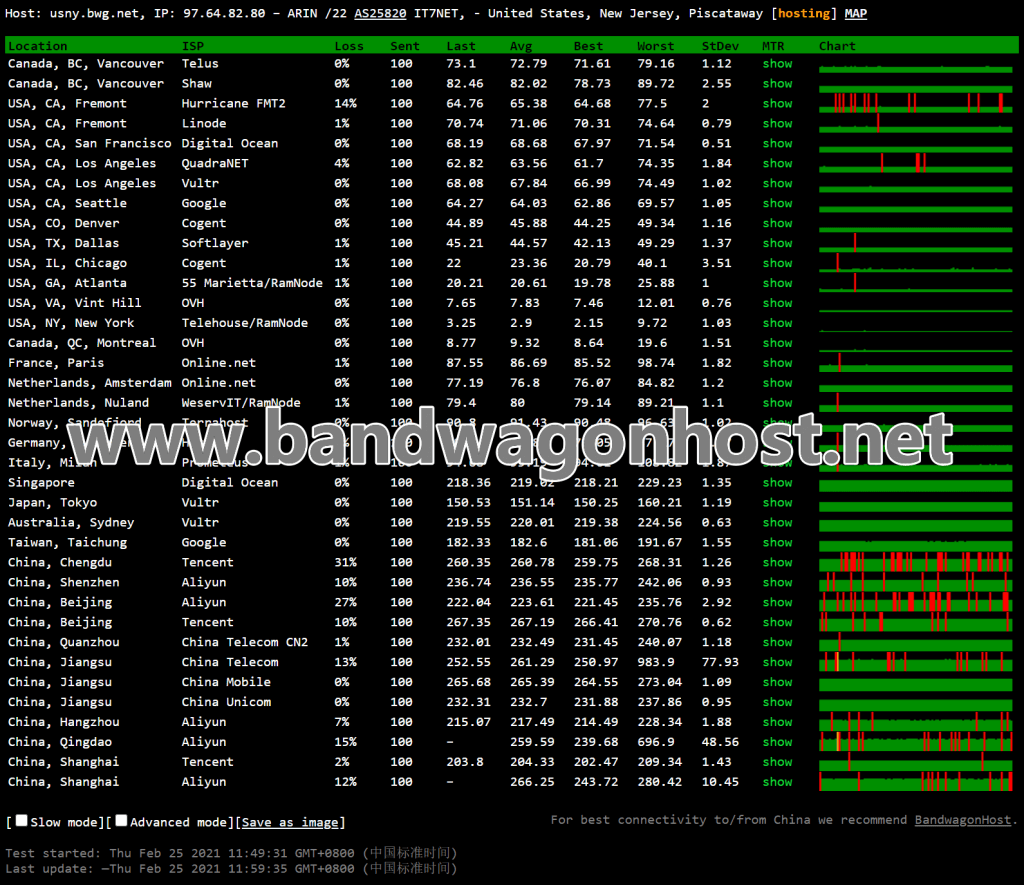Click the Save as image link

[290, 822]
